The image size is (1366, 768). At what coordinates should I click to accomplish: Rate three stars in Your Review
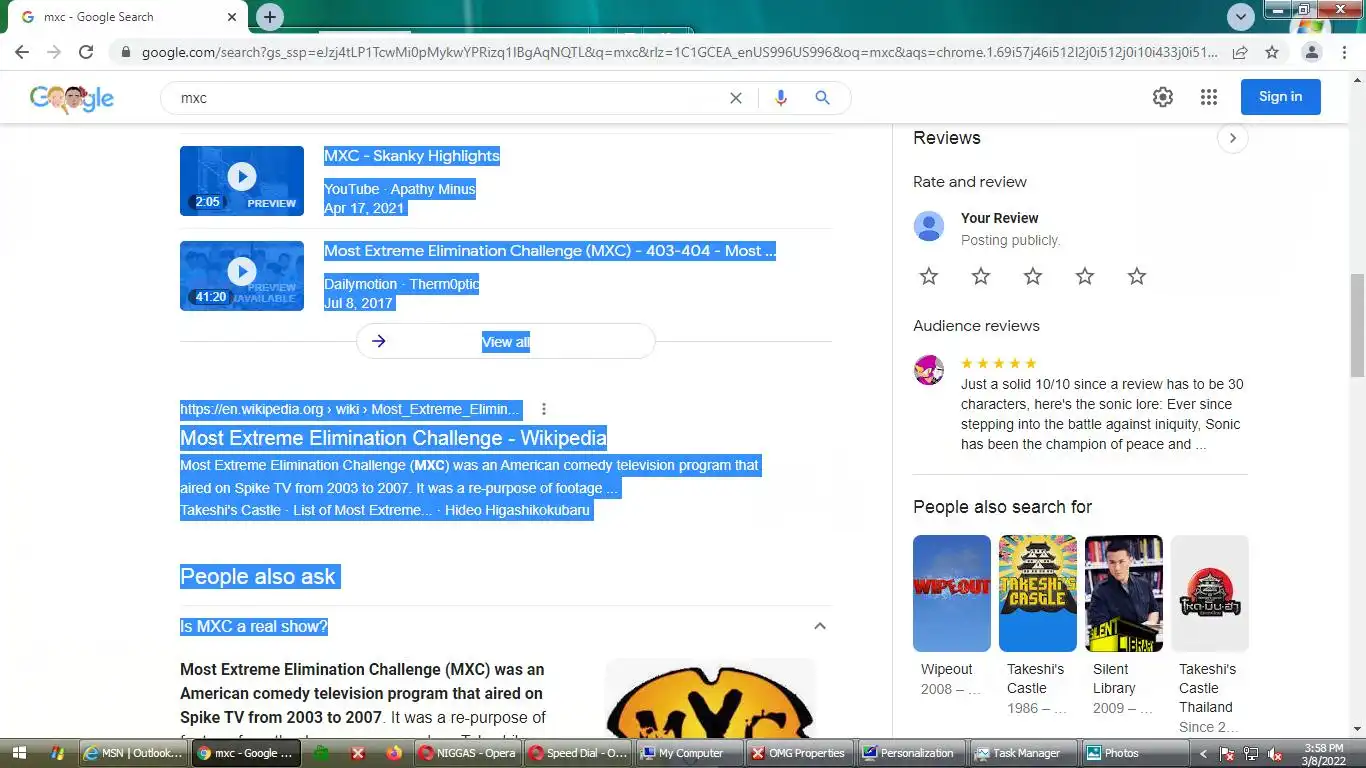(x=1033, y=276)
